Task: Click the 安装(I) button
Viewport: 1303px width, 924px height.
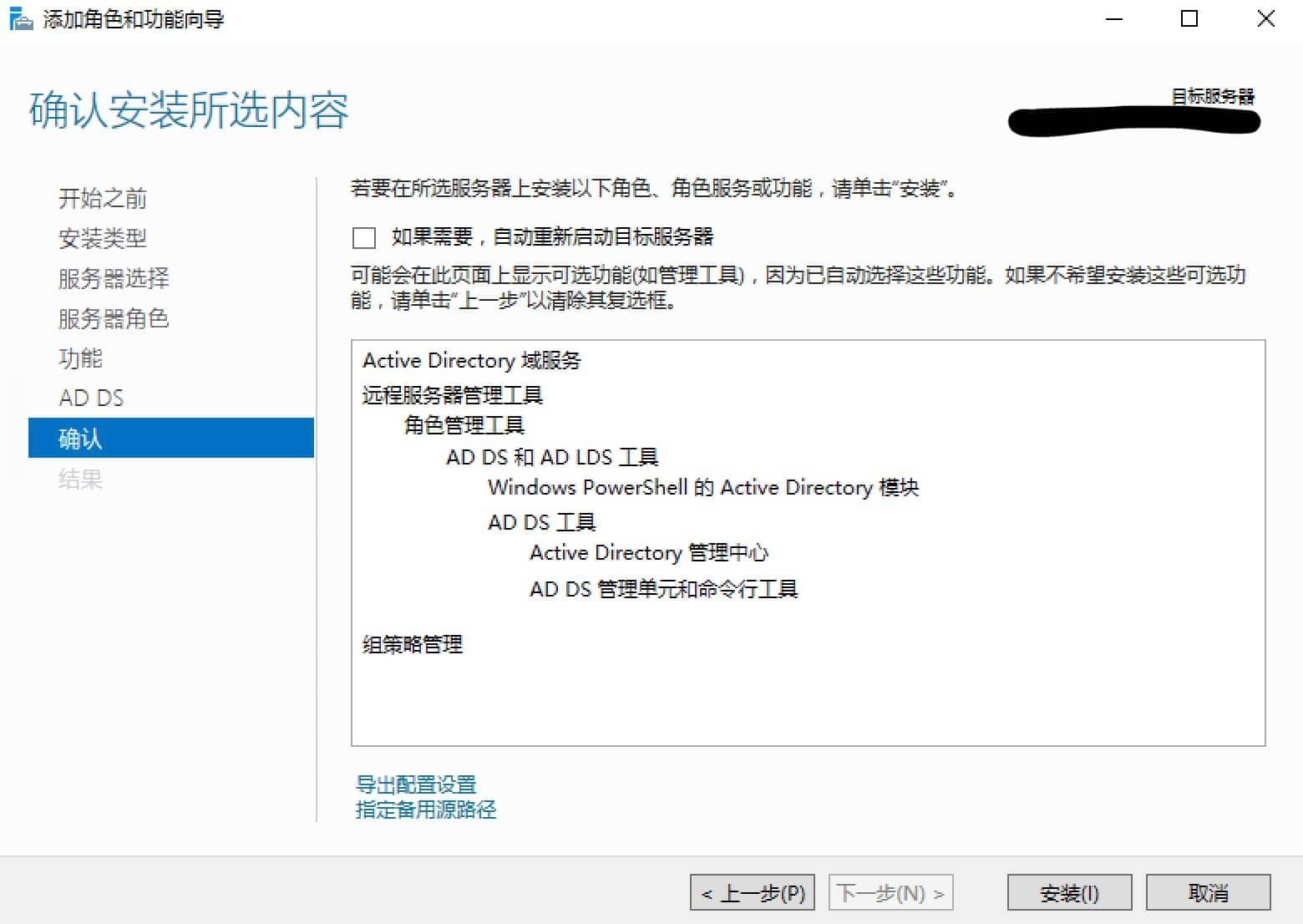Action: pos(1070,893)
